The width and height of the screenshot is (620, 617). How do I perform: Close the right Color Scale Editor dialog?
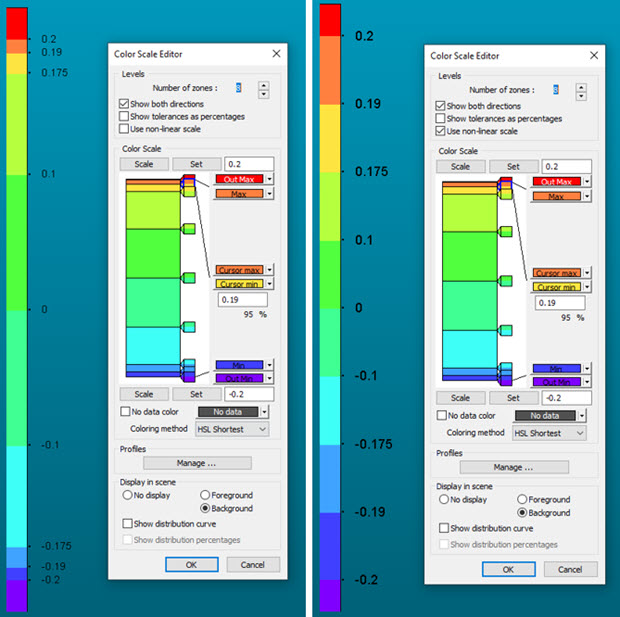(594, 57)
